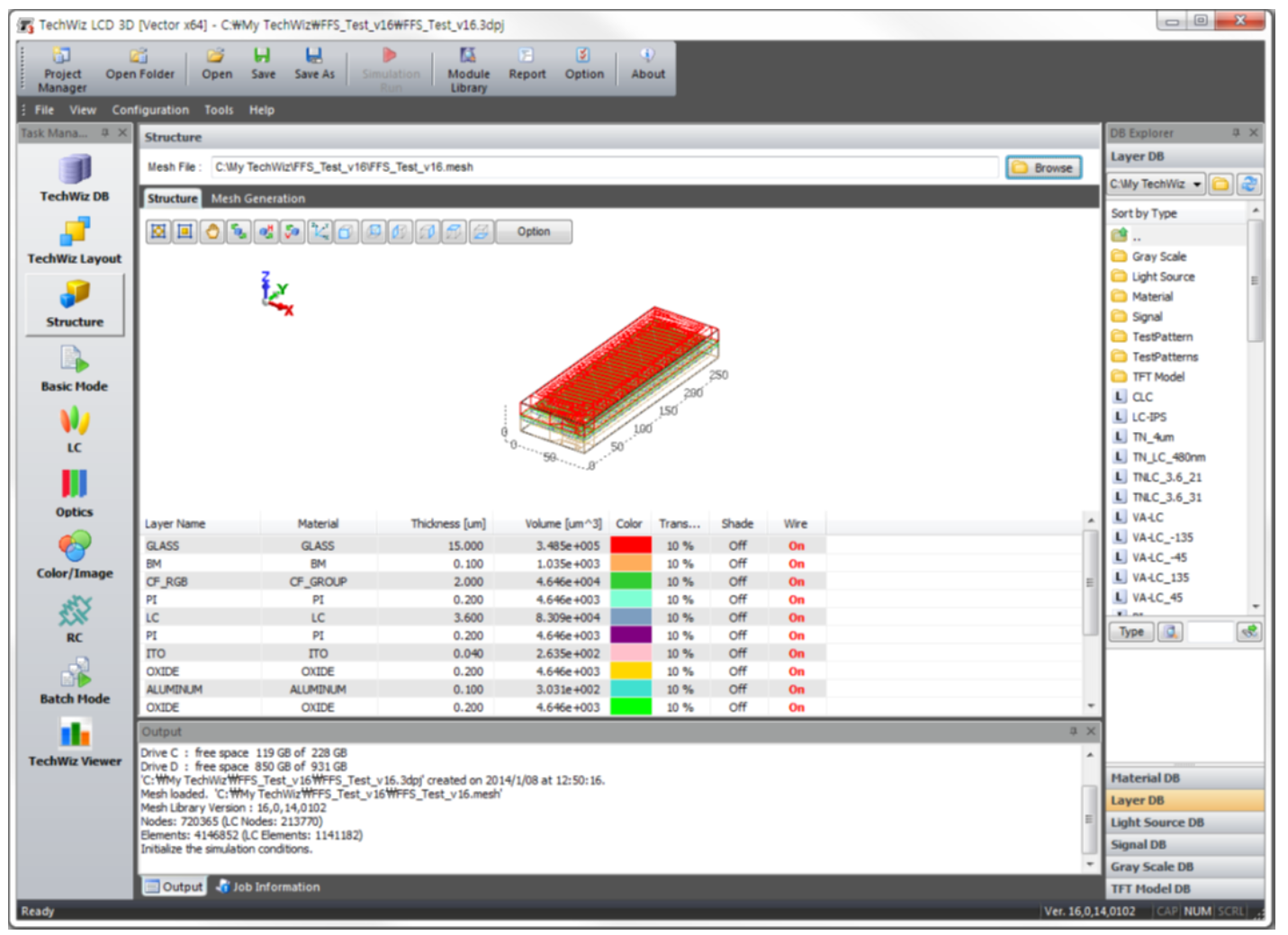
Task: Toggle Wire 'On' for the LC layer
Action: [x=797, y=617]
